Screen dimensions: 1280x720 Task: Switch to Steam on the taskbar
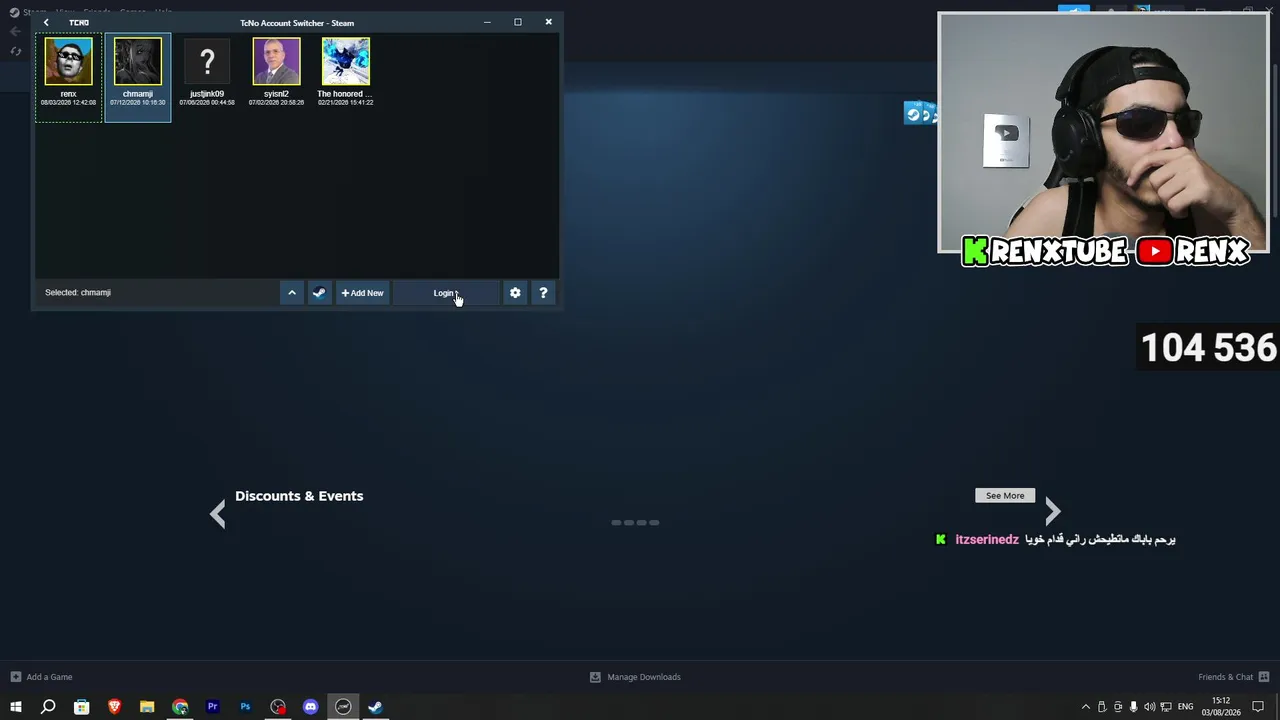[376, 707]
